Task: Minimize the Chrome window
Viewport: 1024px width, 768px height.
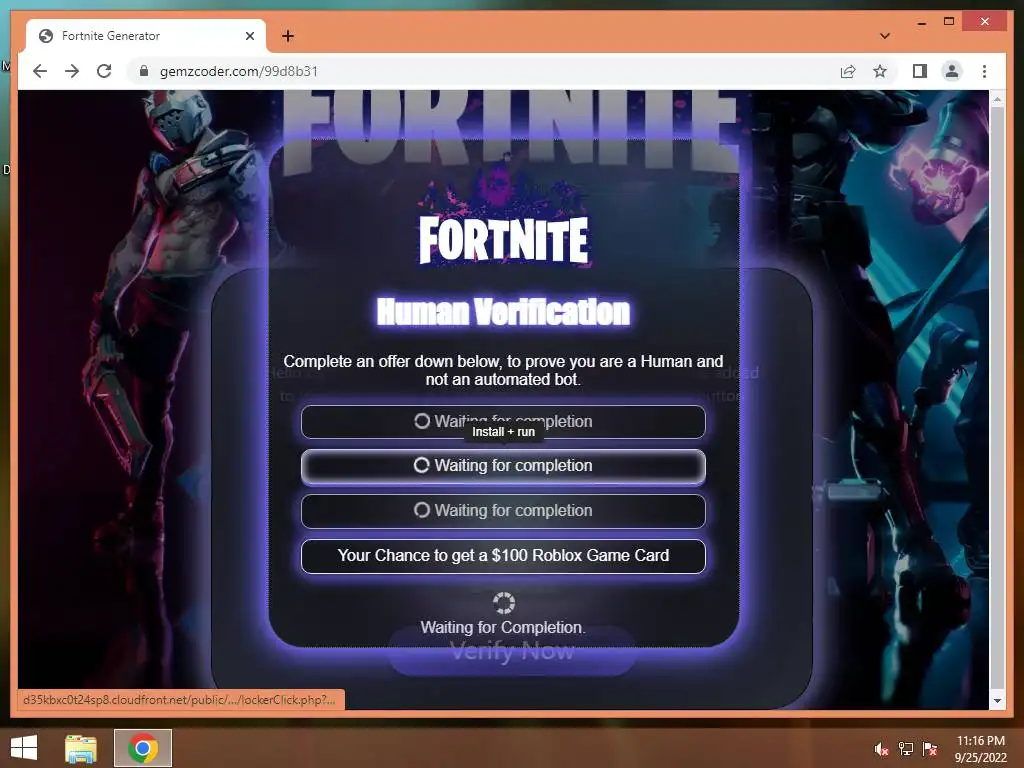Action: coord(921,22)
